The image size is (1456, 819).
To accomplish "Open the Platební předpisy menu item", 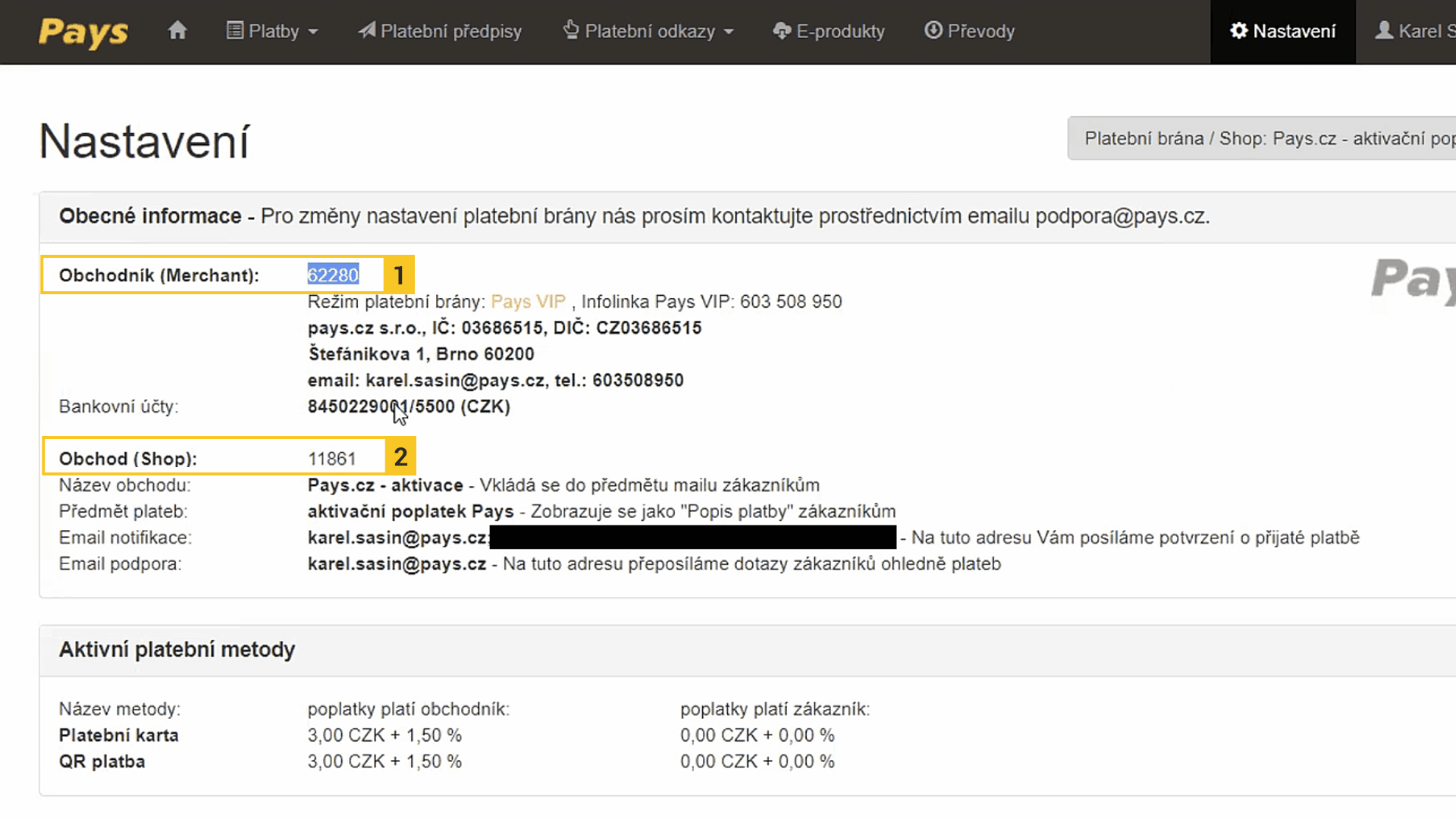I will pos(450,31).
